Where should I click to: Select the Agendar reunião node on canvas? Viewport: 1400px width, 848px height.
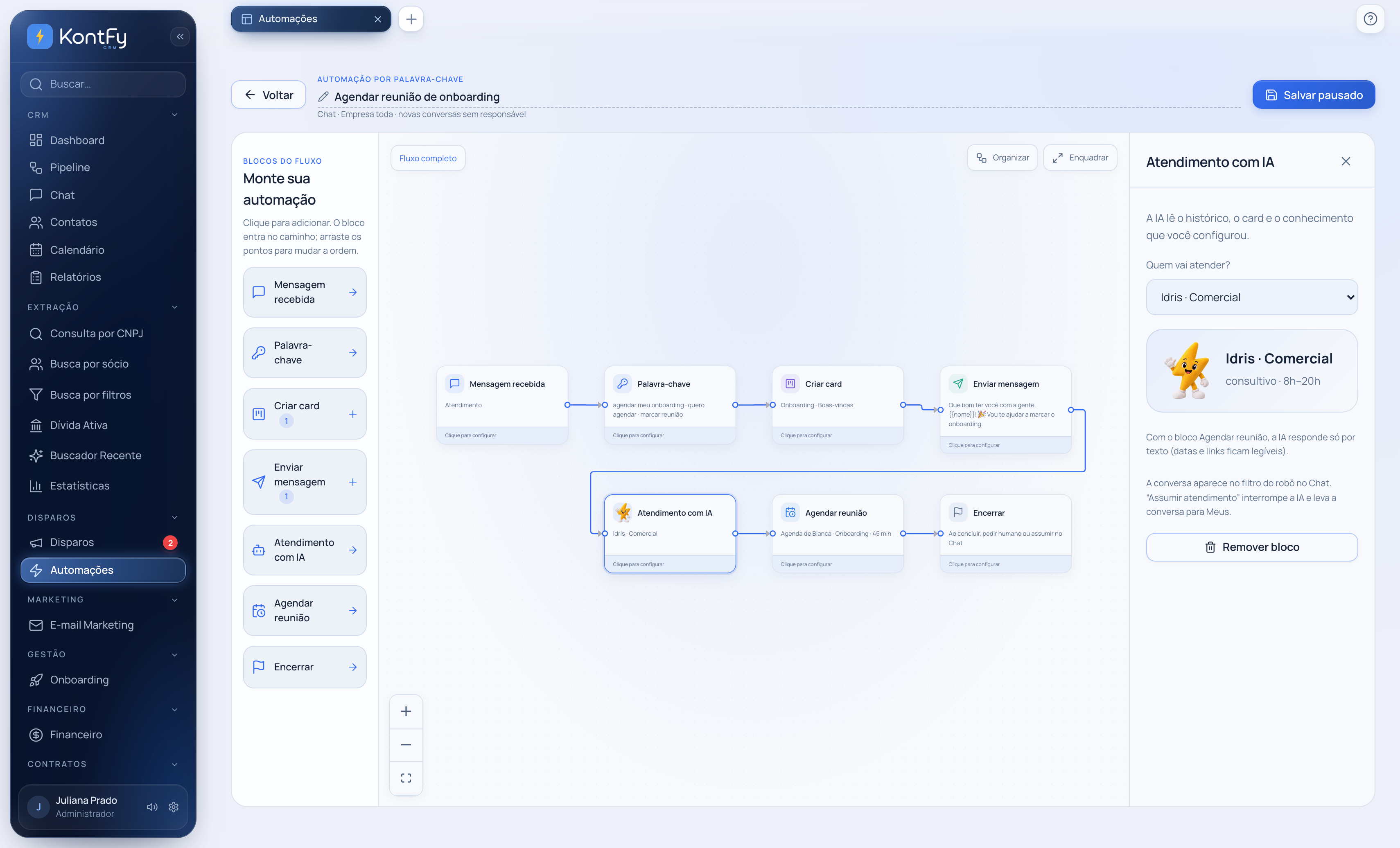click(838, 533)
